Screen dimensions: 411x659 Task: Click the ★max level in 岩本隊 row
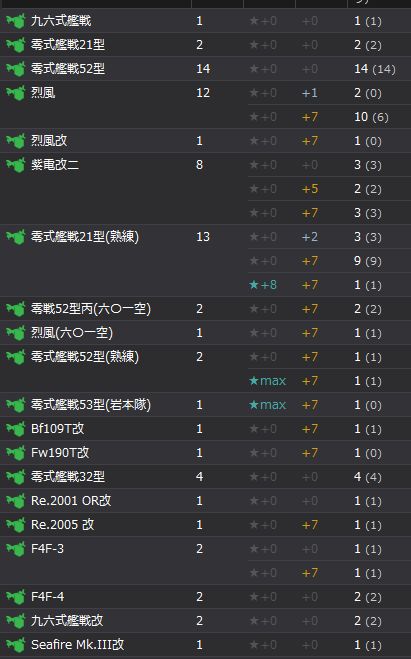267,405
